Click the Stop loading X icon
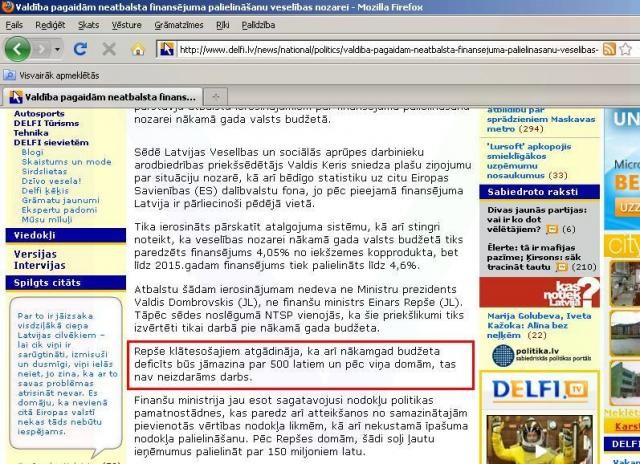Image resolution: width=640 pixels, height=464 pixels. click(108, 48)
